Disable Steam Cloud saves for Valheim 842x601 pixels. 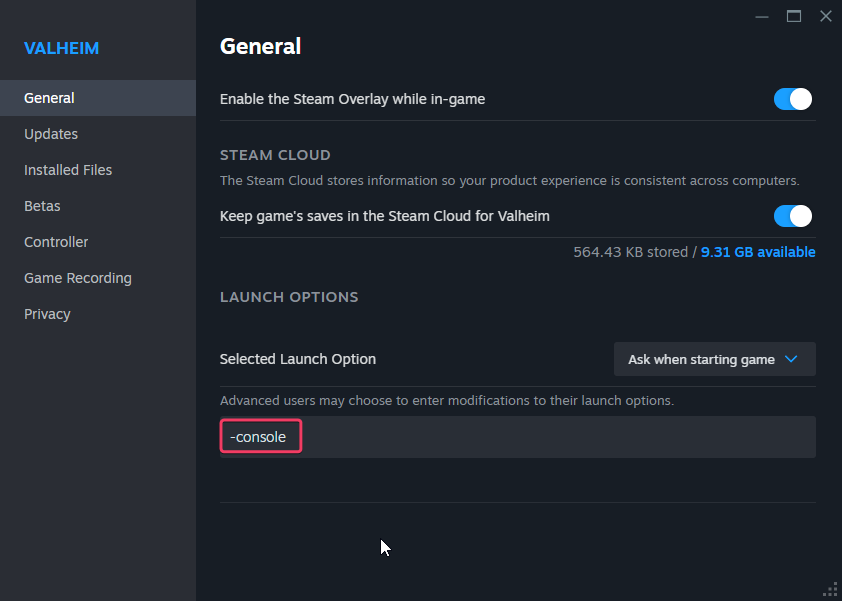(792, 216)
